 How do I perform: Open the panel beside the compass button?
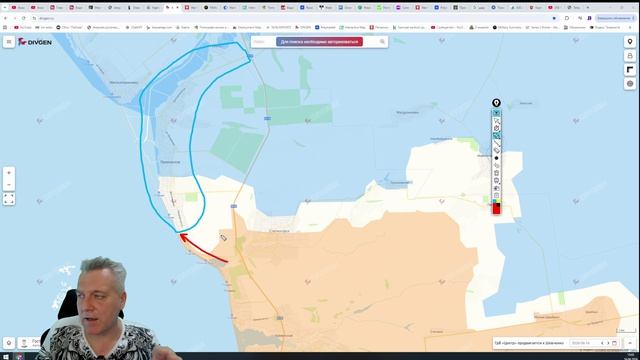(x=29, y=343)
